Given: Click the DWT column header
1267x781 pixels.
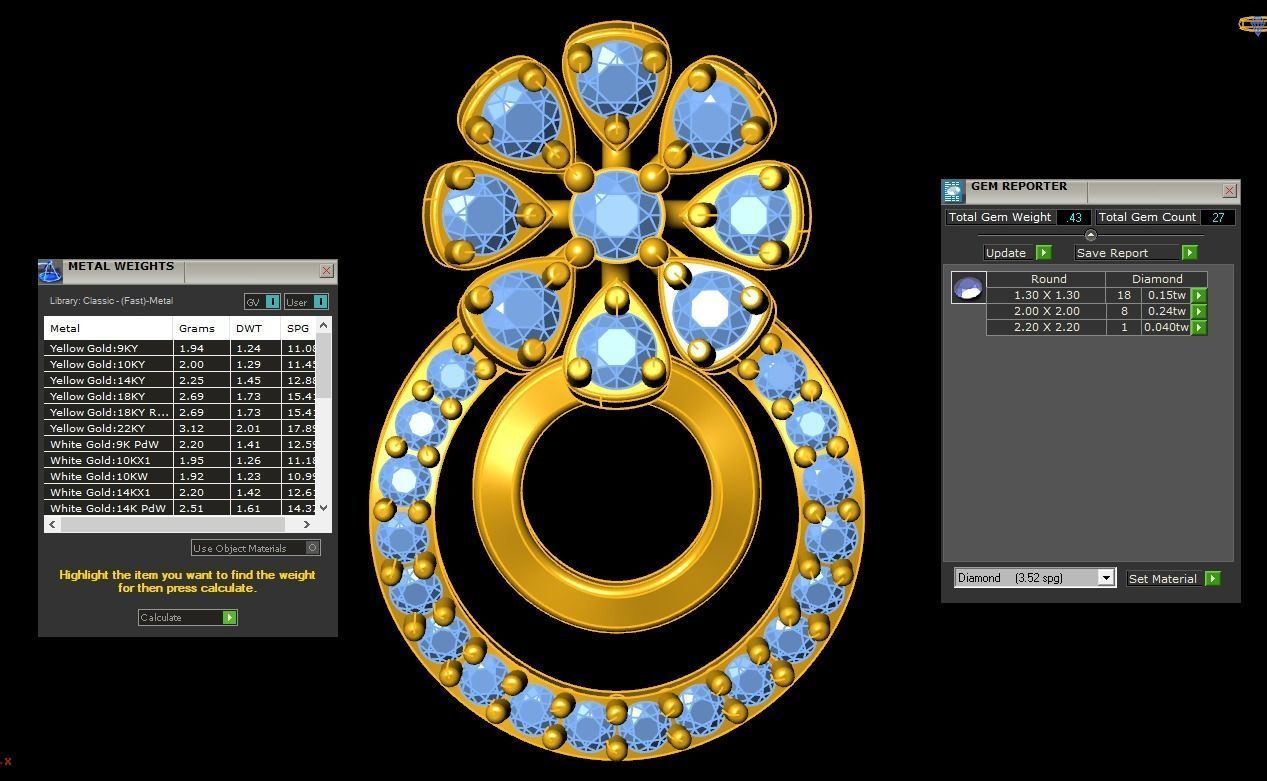Looking at the screenshot, I should click(x=256, y=328).
